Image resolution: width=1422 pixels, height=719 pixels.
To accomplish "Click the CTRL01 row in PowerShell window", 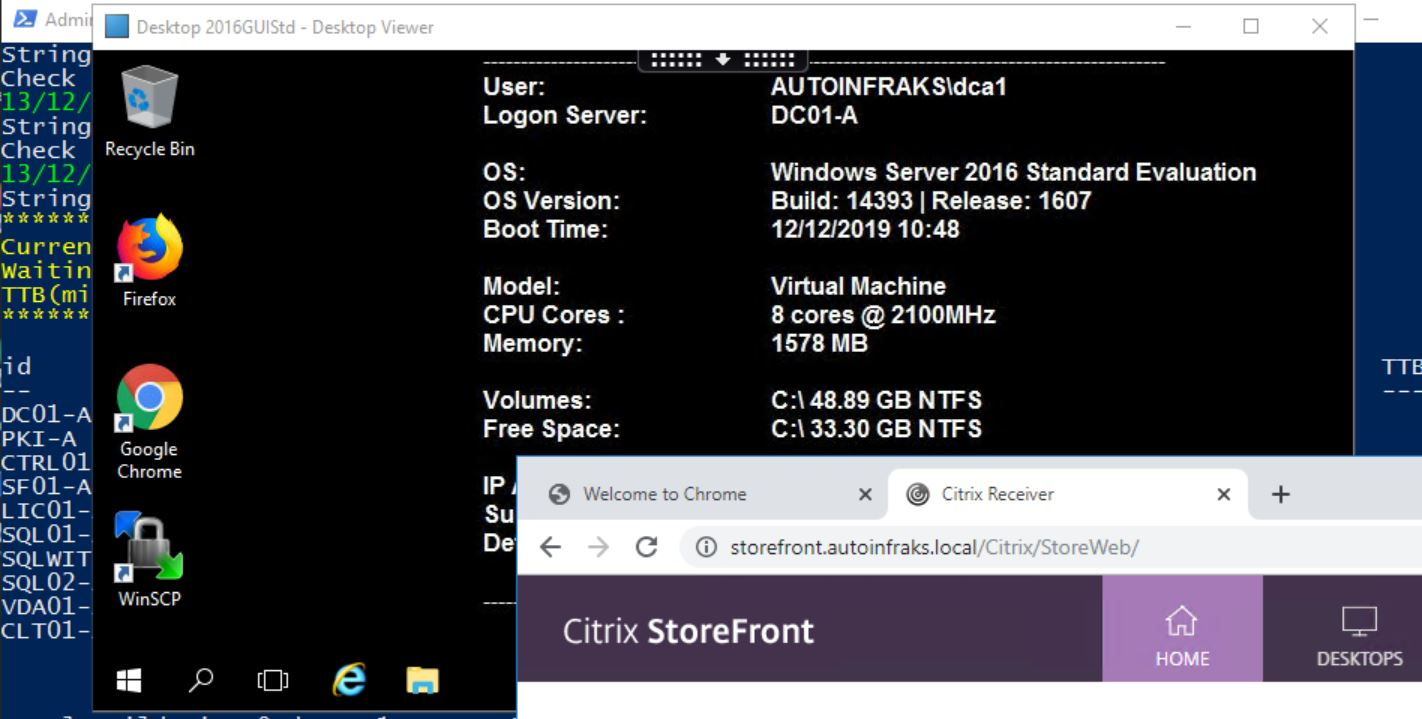I will (x=46, y=463).
